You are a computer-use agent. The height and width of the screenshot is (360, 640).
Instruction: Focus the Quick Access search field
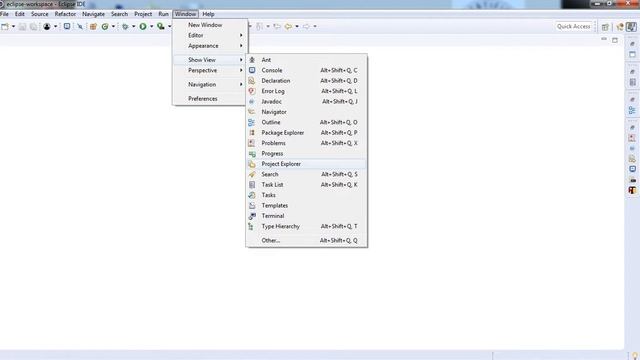[573, 27]
